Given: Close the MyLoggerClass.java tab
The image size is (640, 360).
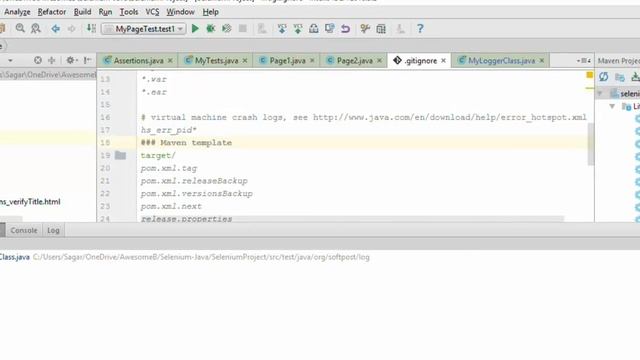Looking at the screenshot, I should click(542, 60).
